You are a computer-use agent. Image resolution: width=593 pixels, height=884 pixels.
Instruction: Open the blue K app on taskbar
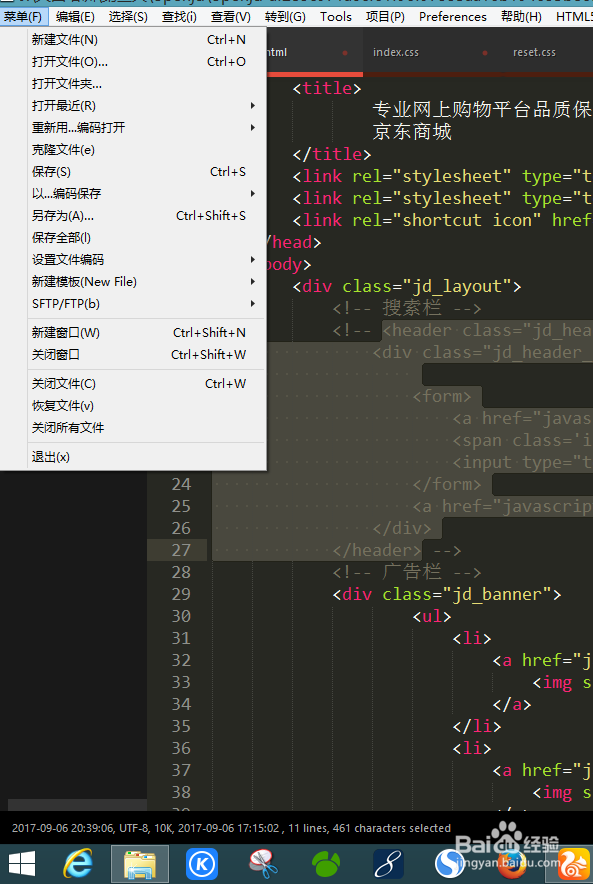click(202, 864)
